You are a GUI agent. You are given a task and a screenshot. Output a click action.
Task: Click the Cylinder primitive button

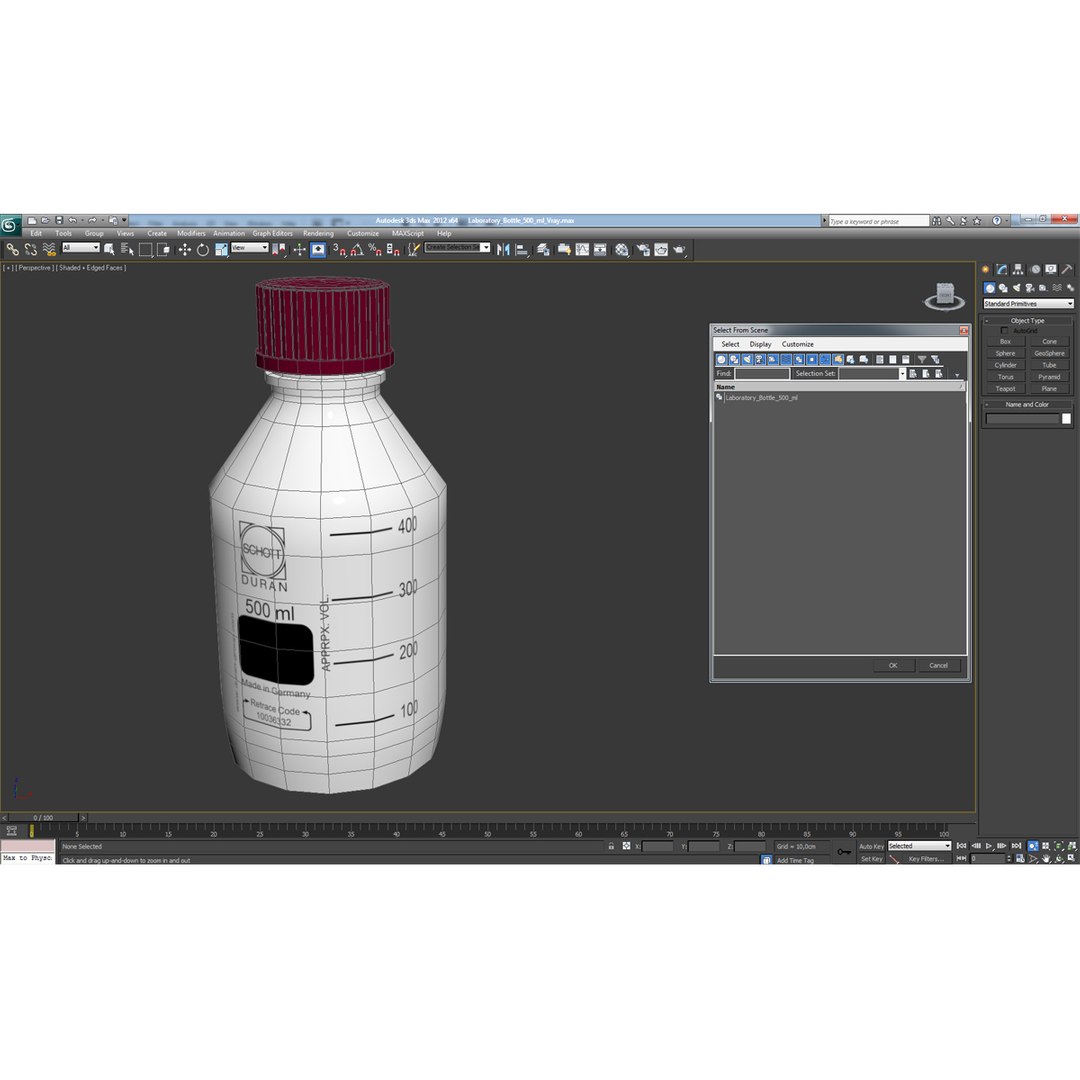[x=1006, y=365]
